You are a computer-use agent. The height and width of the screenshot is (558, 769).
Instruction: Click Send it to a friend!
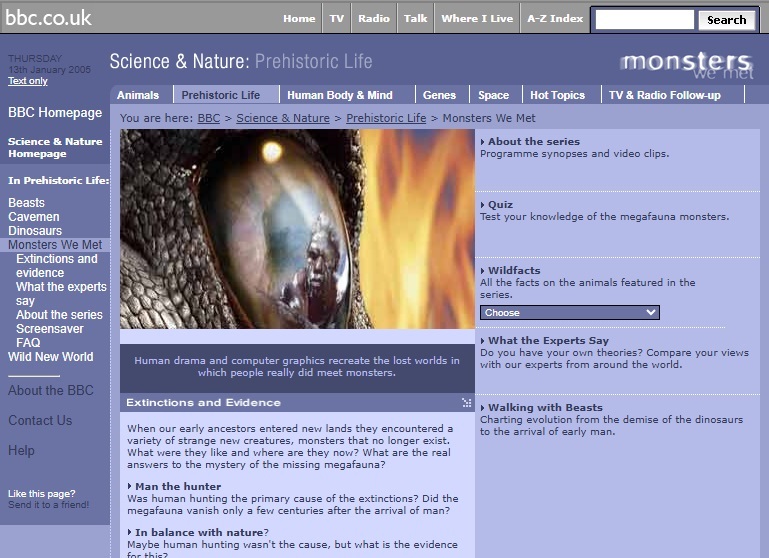point(49,505)
